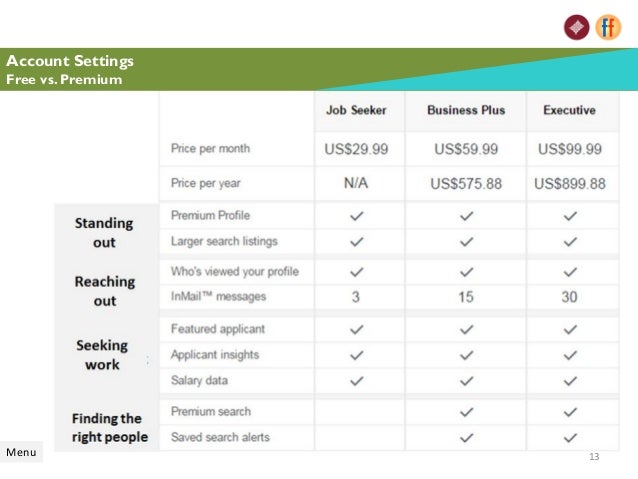Click Job Seeker Premium Profile checkmark
This screenshot has height=479, width=638.
tap(356, 216)
